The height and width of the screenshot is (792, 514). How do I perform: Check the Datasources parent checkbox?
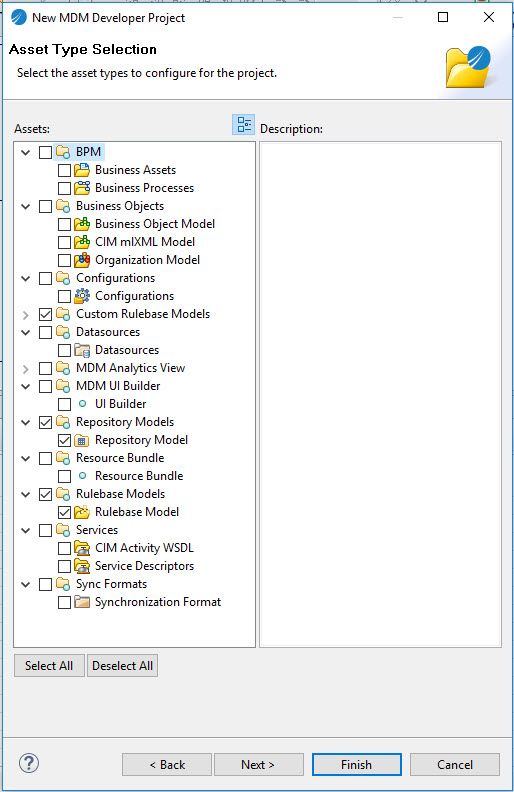[x=45, y=332]
